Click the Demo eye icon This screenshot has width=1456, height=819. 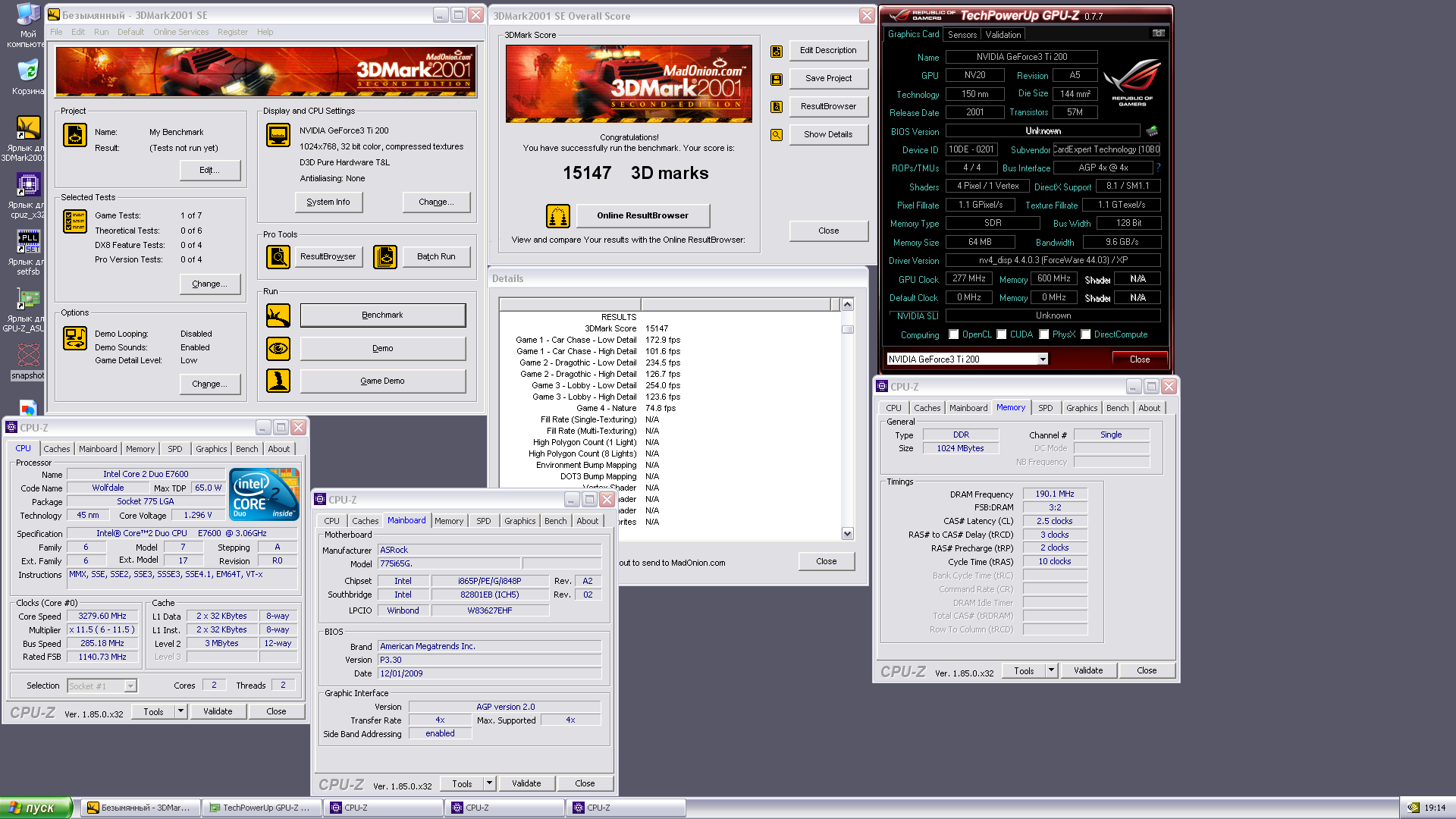coord(278,348)
